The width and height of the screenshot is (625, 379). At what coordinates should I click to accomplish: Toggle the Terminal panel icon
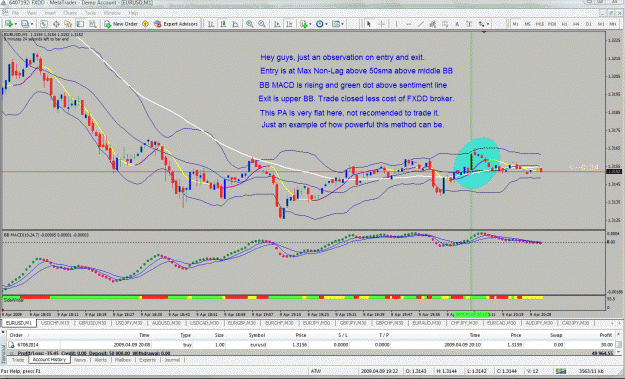point(80,24)
